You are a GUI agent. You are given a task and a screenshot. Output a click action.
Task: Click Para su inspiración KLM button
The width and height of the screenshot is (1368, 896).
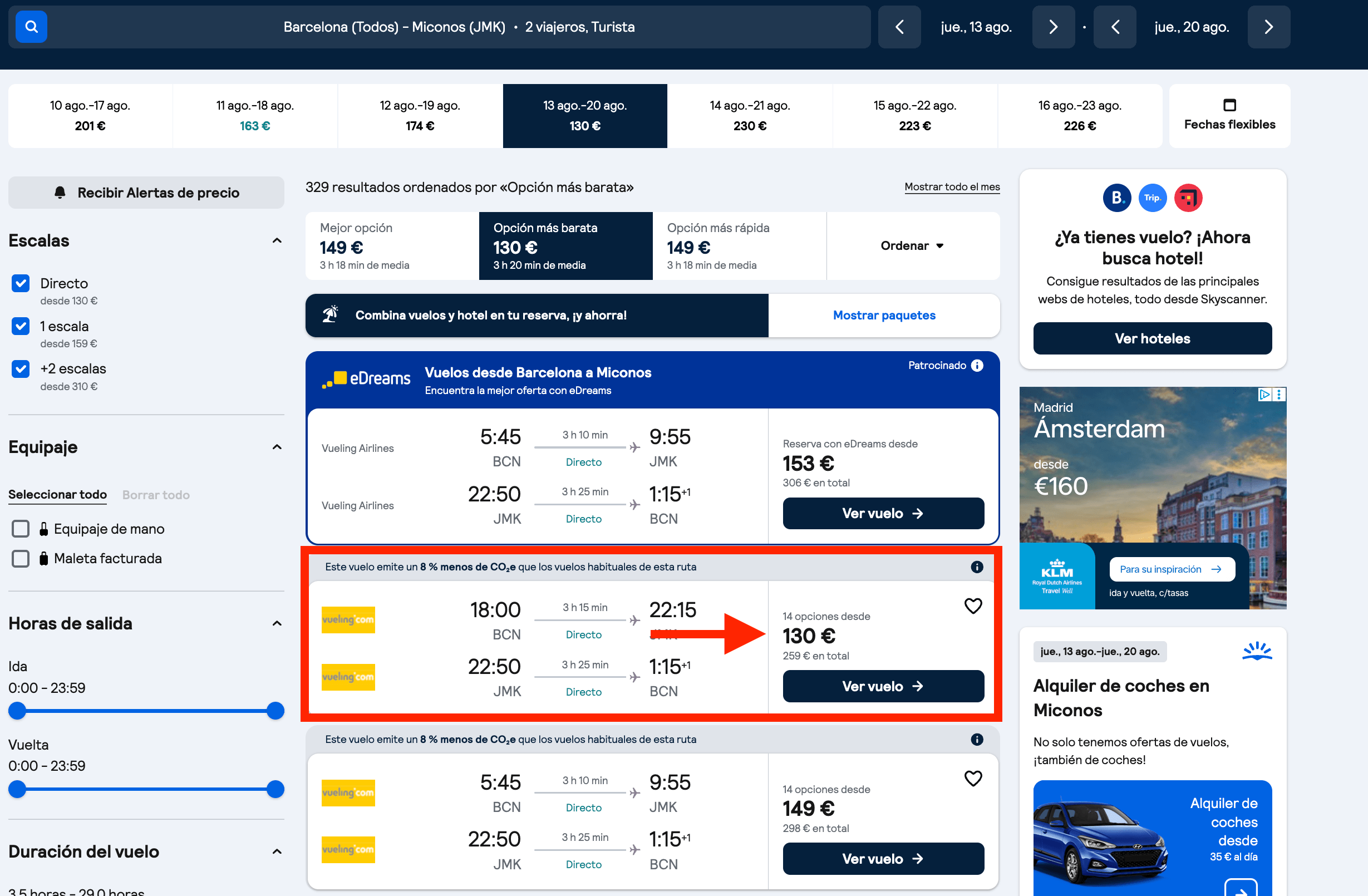point(1172,569)
